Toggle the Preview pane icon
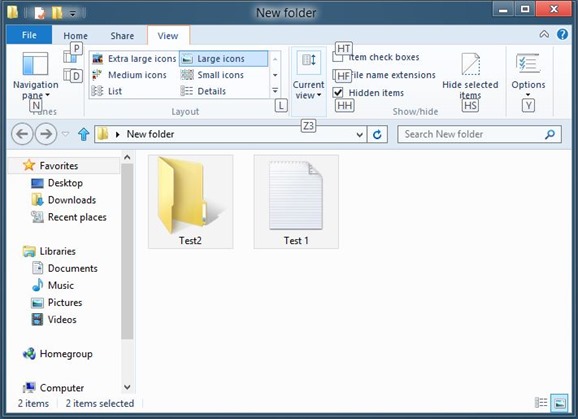The height and width of the screenshot is (419, 578). click(x=70, y=57)
